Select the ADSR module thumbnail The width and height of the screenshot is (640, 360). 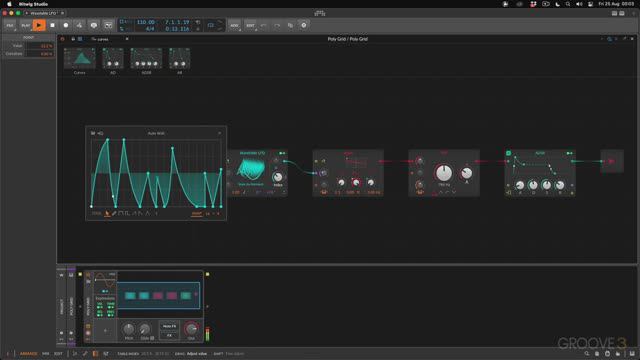coord(146,59)
